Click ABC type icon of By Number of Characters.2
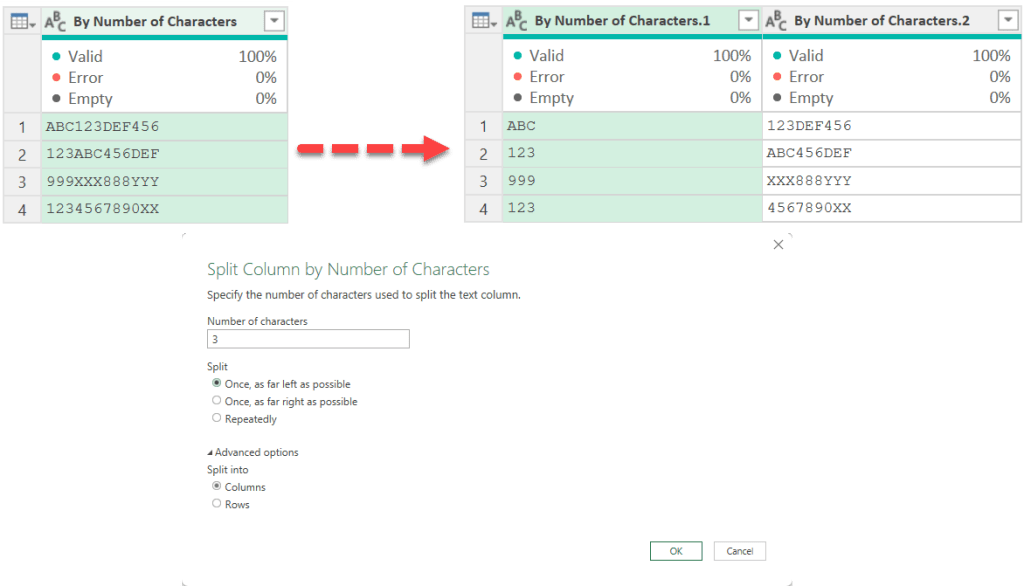Image resolution: width=1024 pixels, height=586 pixels. click(776, 20)
